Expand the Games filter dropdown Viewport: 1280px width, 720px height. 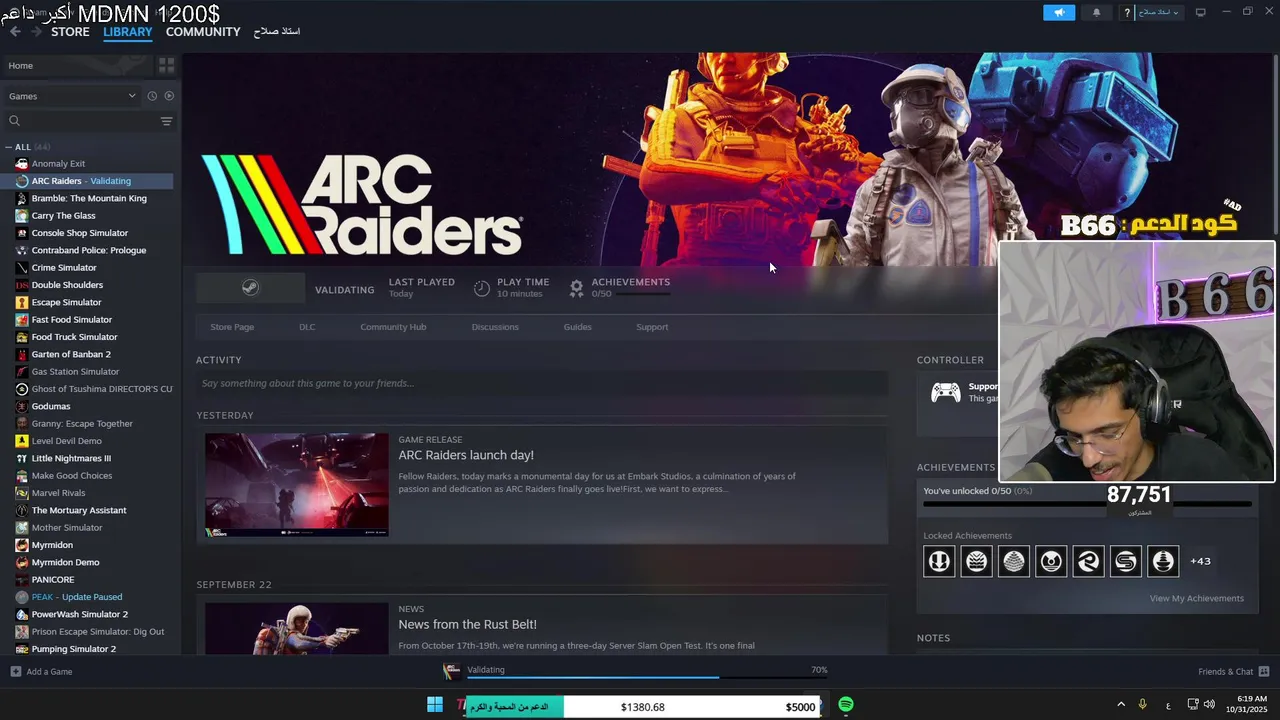pyautogui.click(x=72, y=96)
